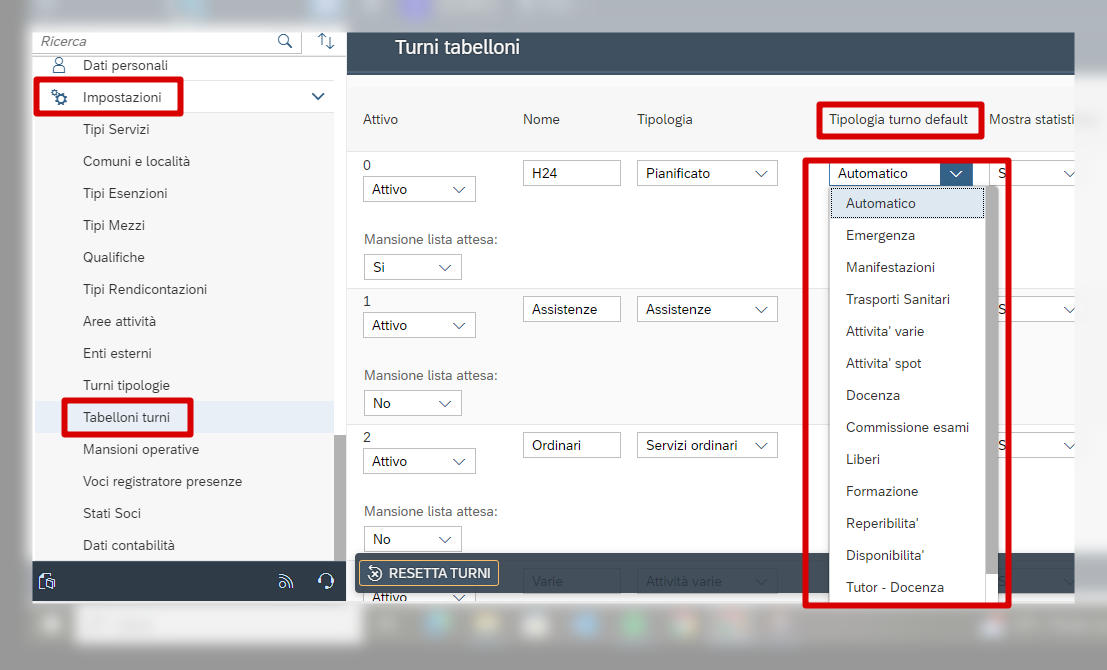Click the Impostazioni gears icon
The height and width of the screenshot is (670, 1107).
[x=59, y=97]
